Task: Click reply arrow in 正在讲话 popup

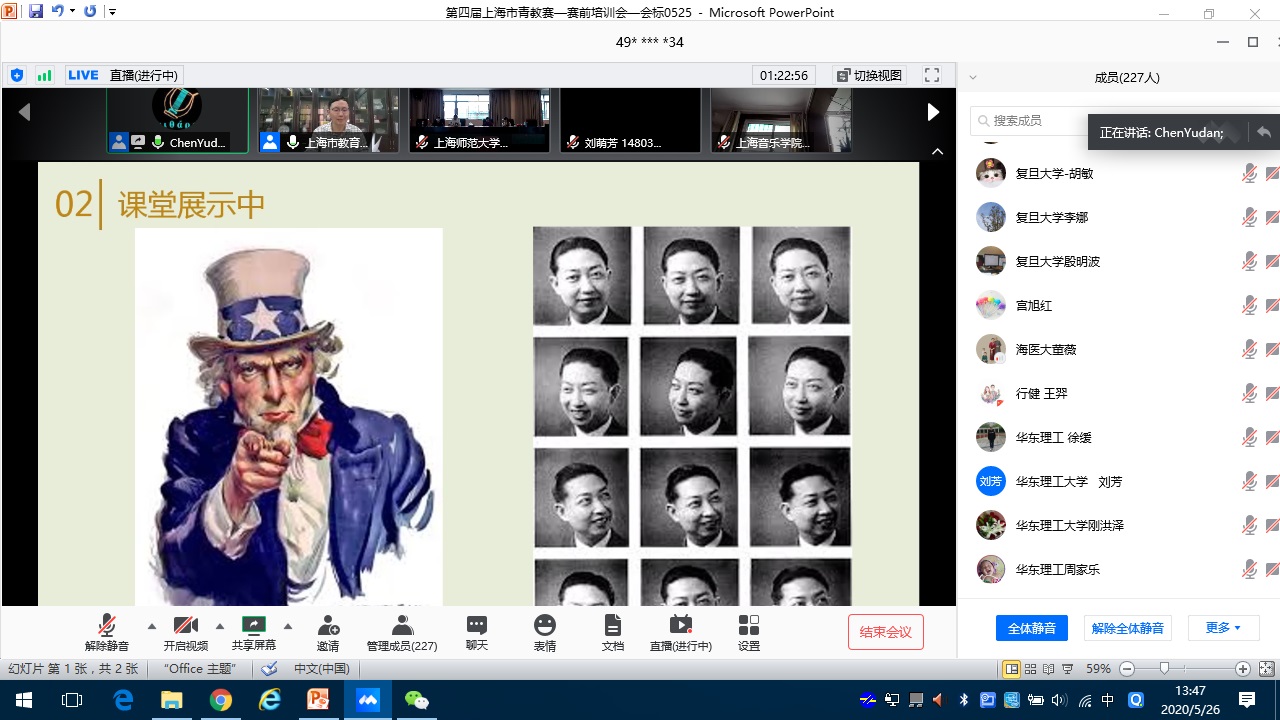Action: point(1264,132)
